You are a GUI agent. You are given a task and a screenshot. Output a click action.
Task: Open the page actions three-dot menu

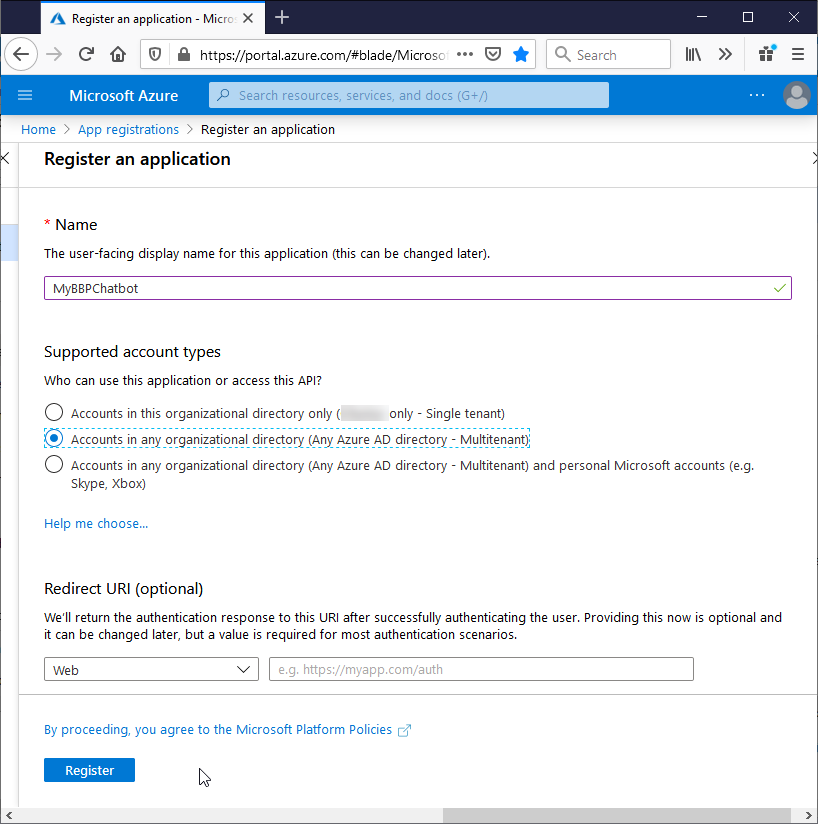pos(465,54)
